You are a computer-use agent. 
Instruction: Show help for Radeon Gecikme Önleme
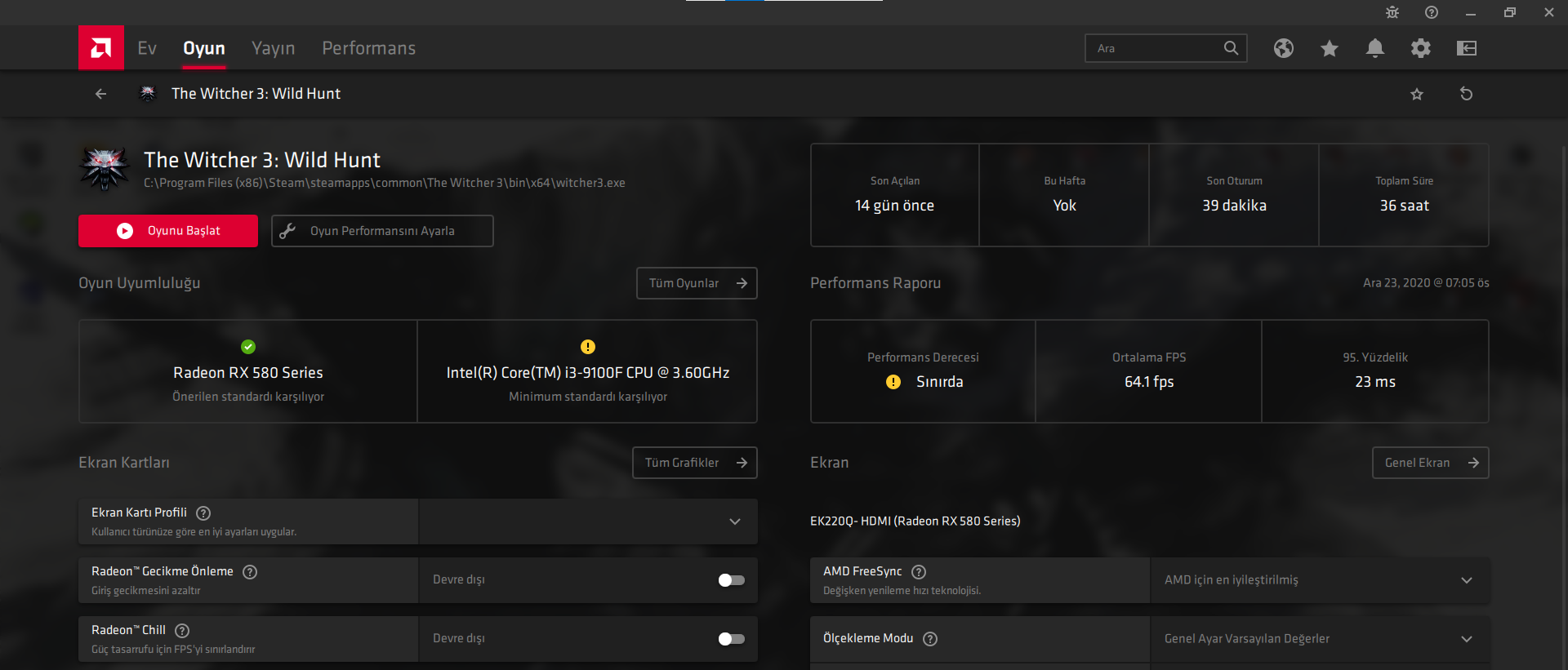point(251,572)
